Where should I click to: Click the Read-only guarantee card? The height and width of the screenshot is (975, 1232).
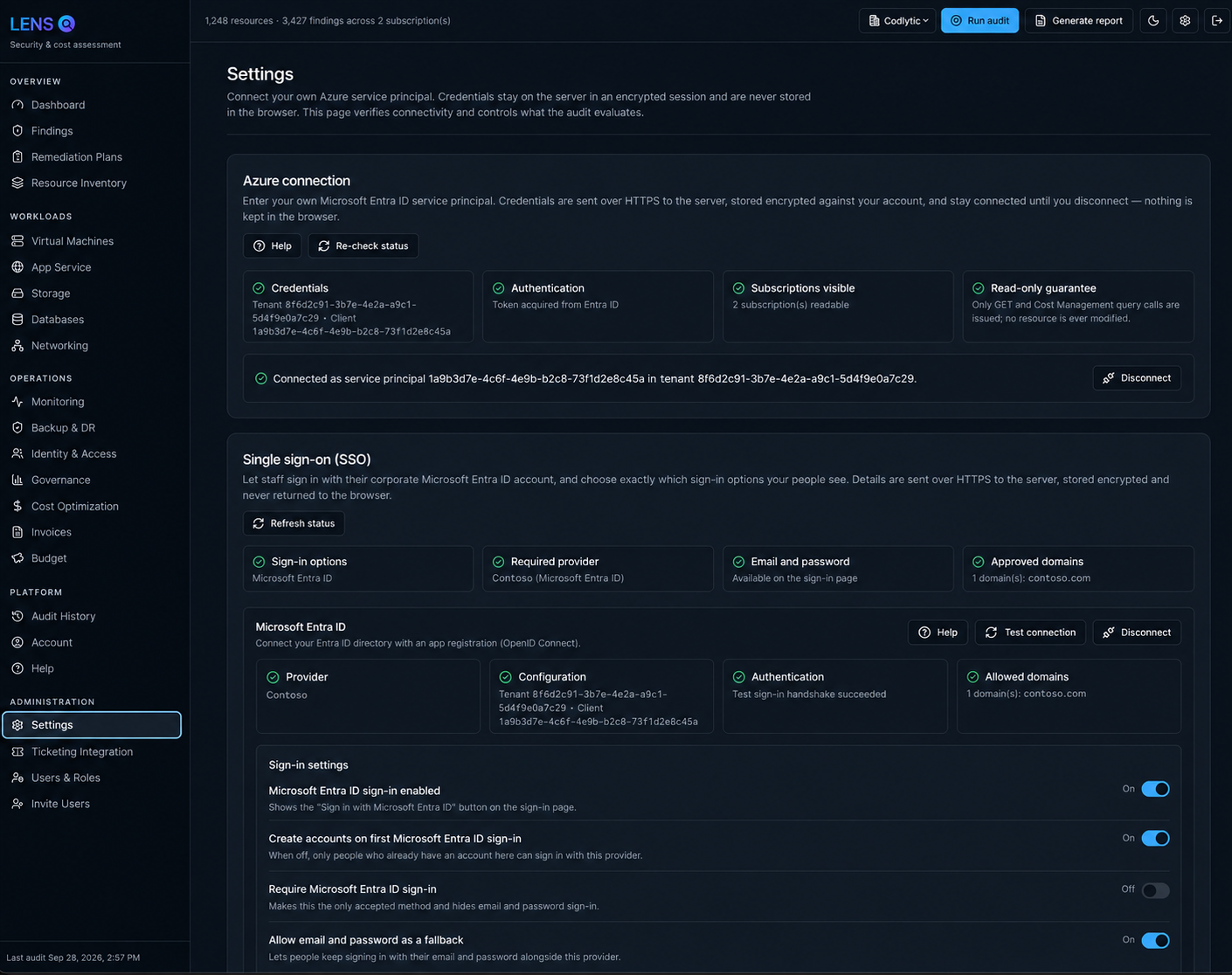pos(1078,307)
